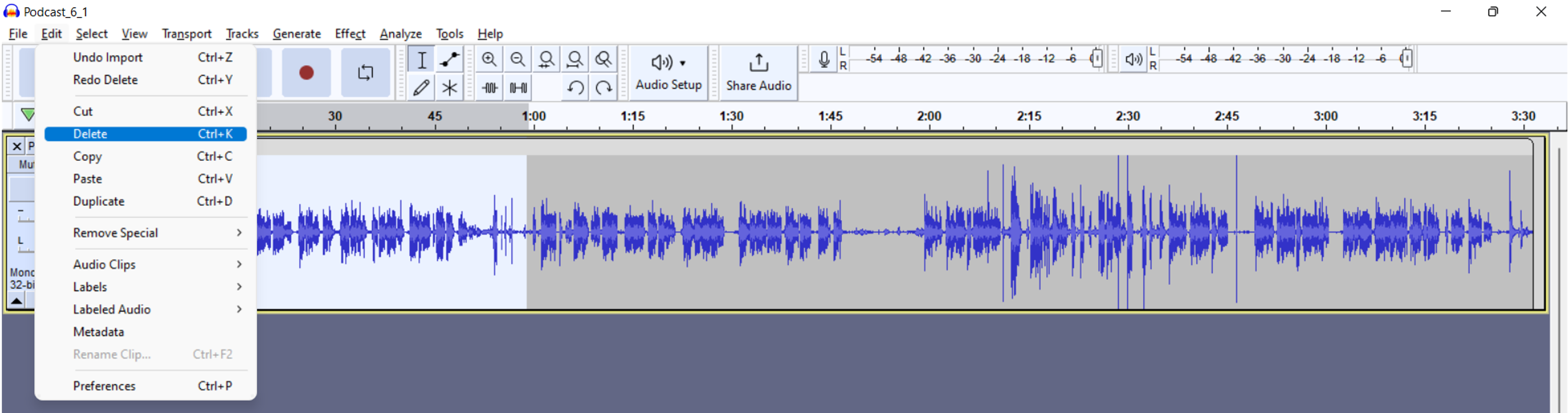Image resolution: width=1568 pixels, height=413 pixels.
Task: Click the Zoom Out magnifier
Action: pos(517,60)
